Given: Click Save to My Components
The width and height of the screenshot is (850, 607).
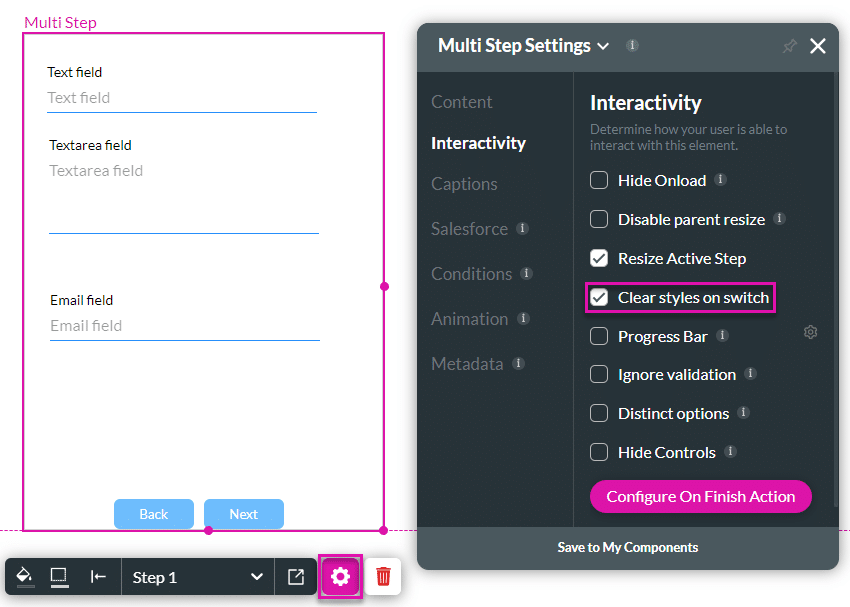Looking at the screenshot, I should [627, 547].
